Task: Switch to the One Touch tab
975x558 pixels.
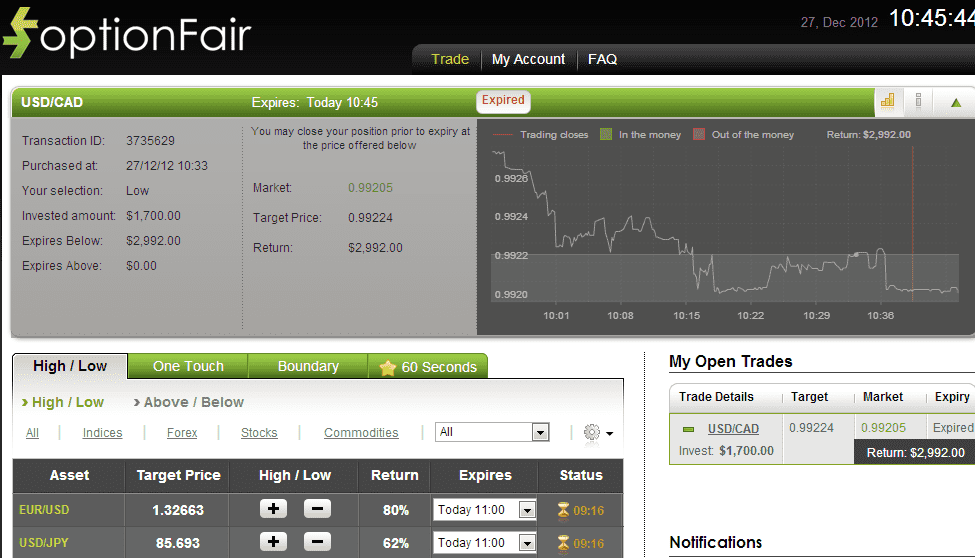Action: pos(188,366)
